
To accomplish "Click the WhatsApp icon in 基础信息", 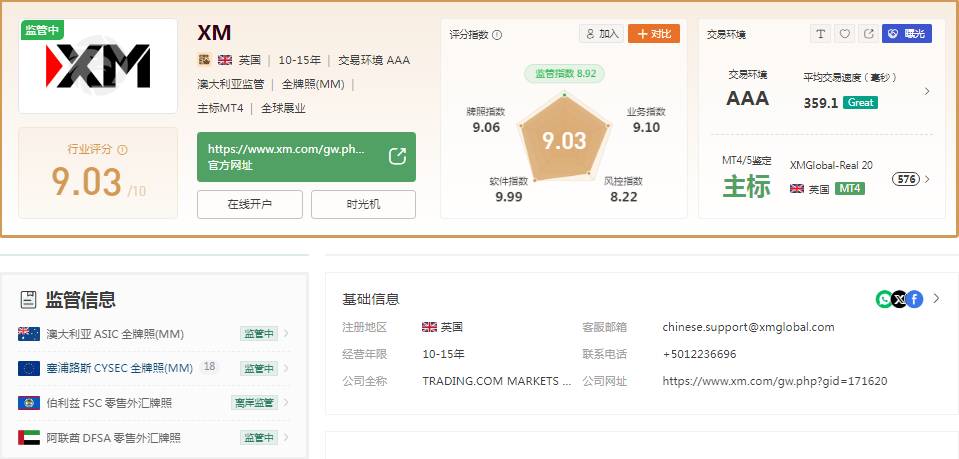I will 884,299.
